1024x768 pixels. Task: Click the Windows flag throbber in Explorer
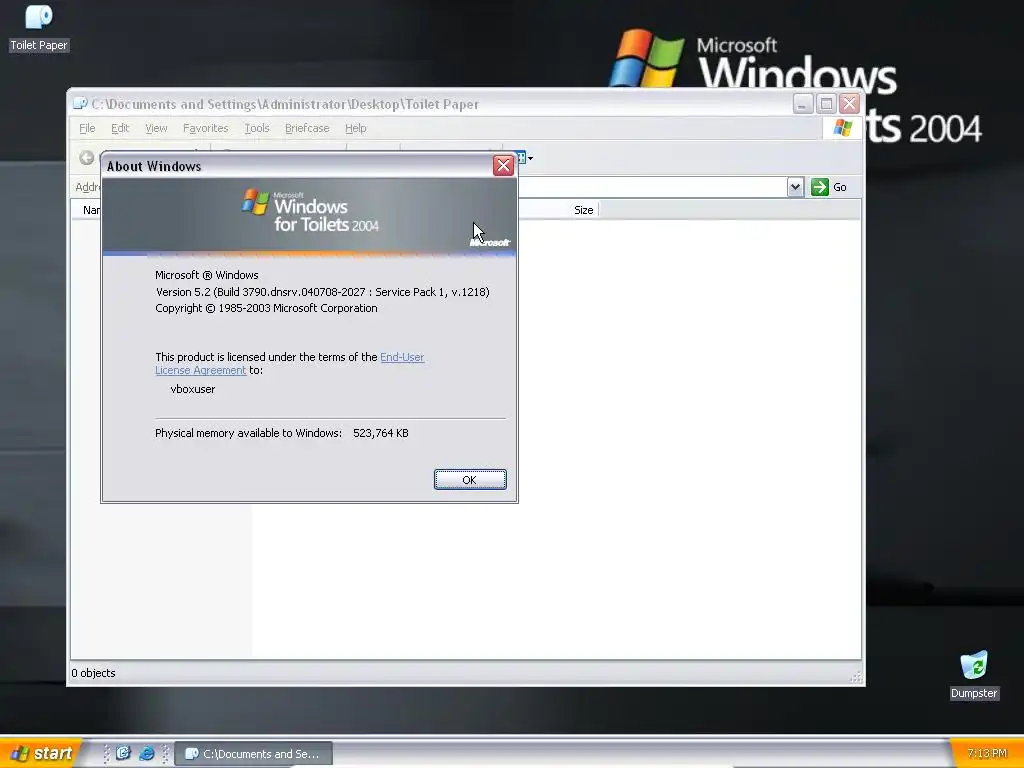click(842, 128)
